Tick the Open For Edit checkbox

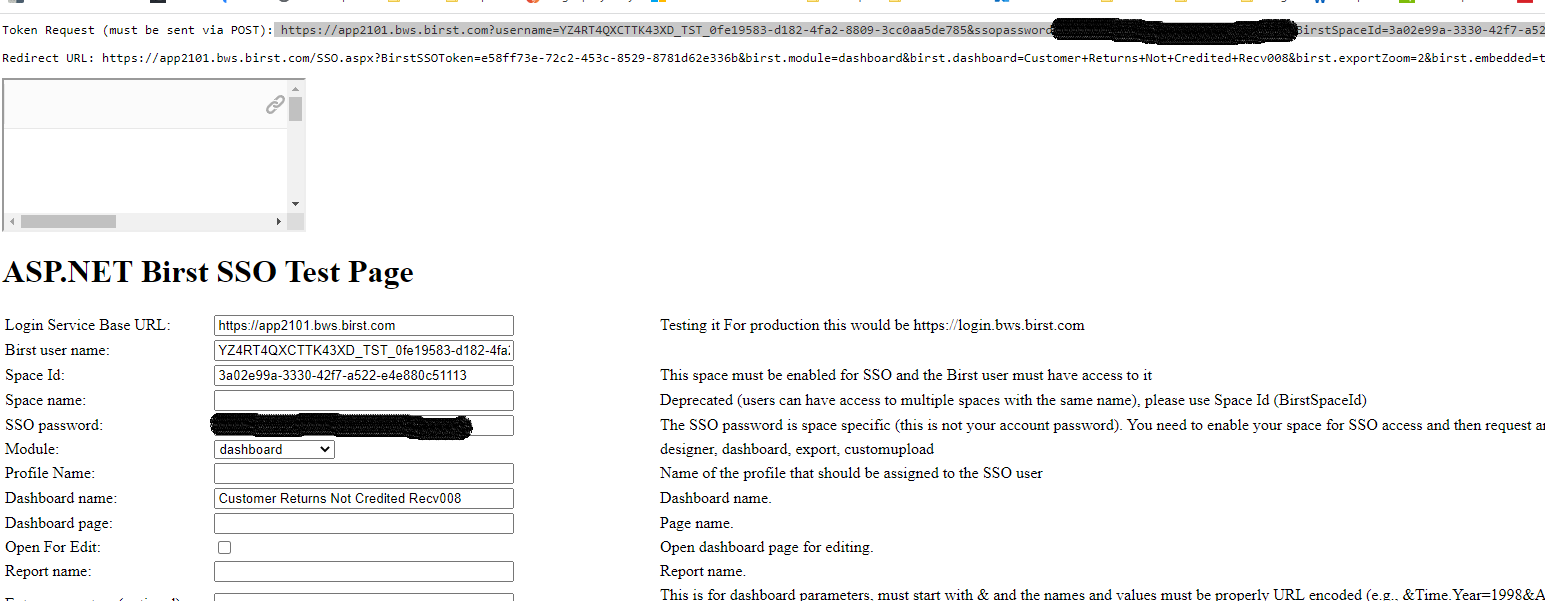pyautogui.click(x=224, y=547)
